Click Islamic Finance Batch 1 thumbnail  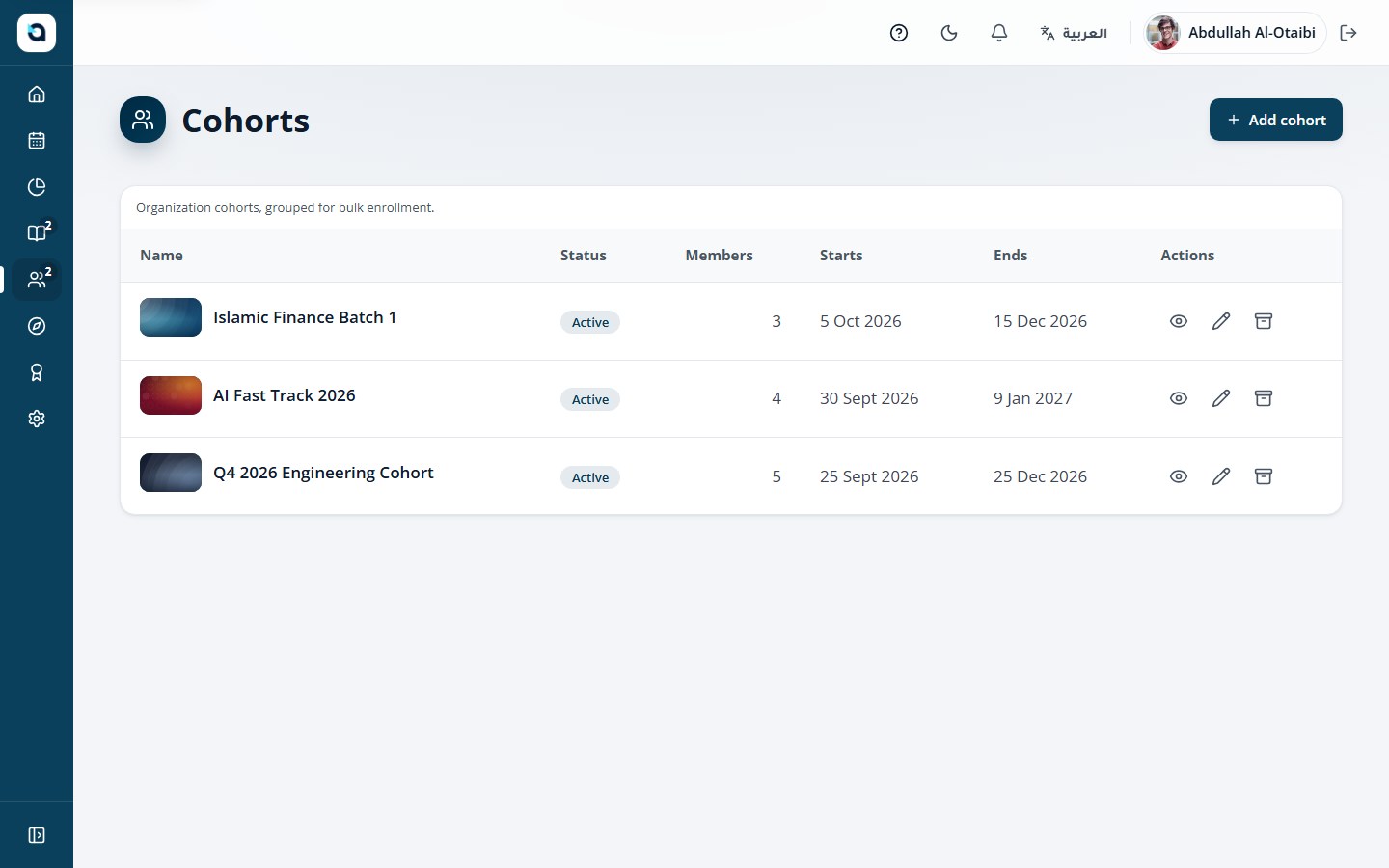click(171, 317)
